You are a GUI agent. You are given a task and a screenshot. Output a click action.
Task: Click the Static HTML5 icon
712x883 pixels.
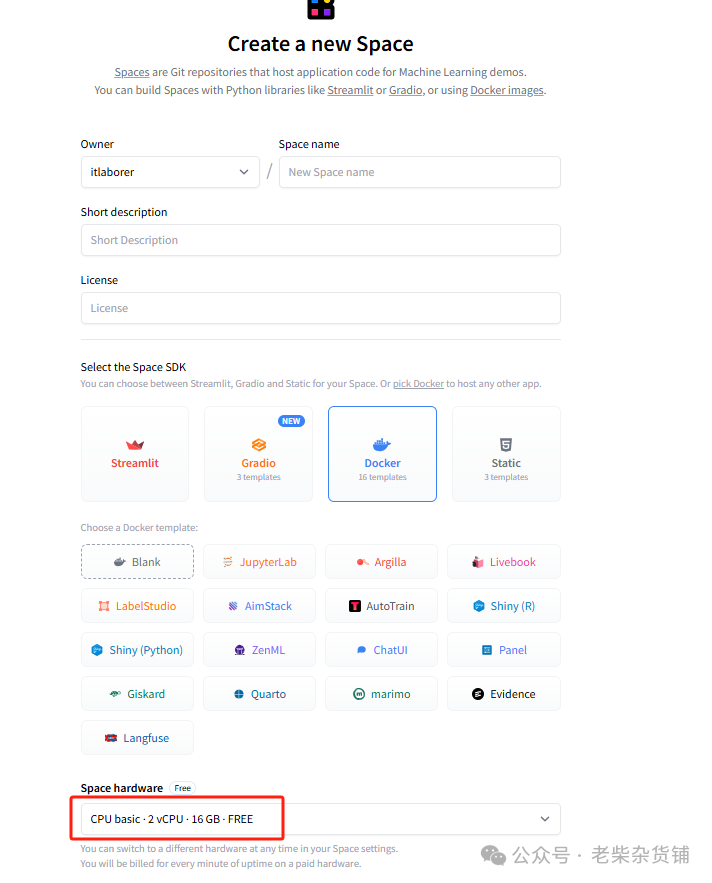[506, 445]
